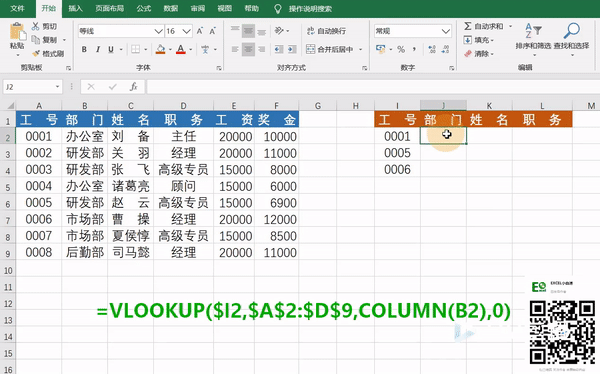This screenshot has width=600, height=374.
Task: Click merge and center (合并后居中)
Action: coord(329,49)
